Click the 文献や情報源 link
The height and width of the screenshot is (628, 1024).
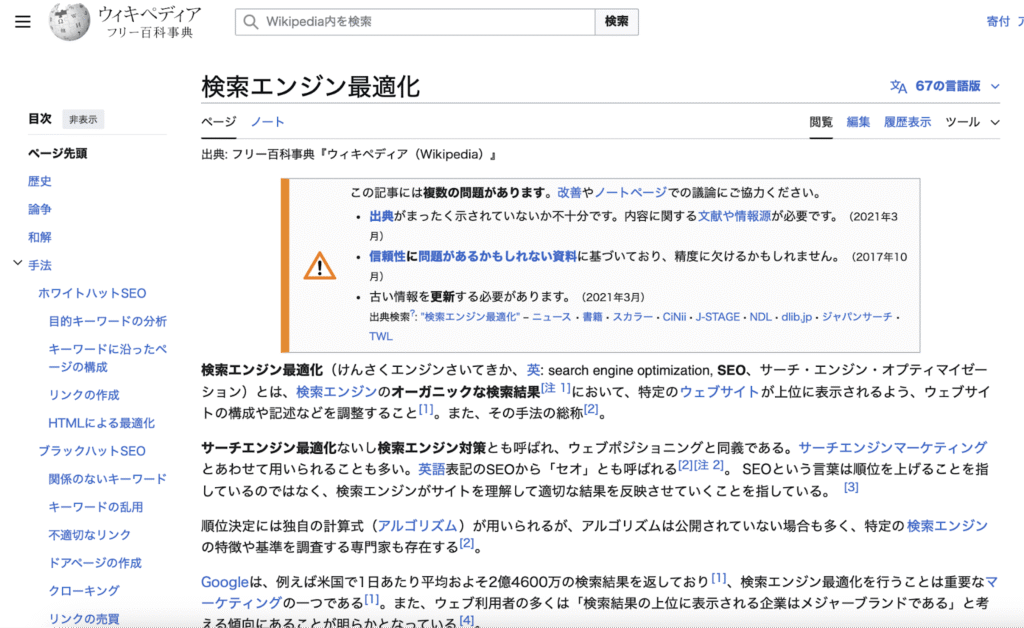pos(735,216)
